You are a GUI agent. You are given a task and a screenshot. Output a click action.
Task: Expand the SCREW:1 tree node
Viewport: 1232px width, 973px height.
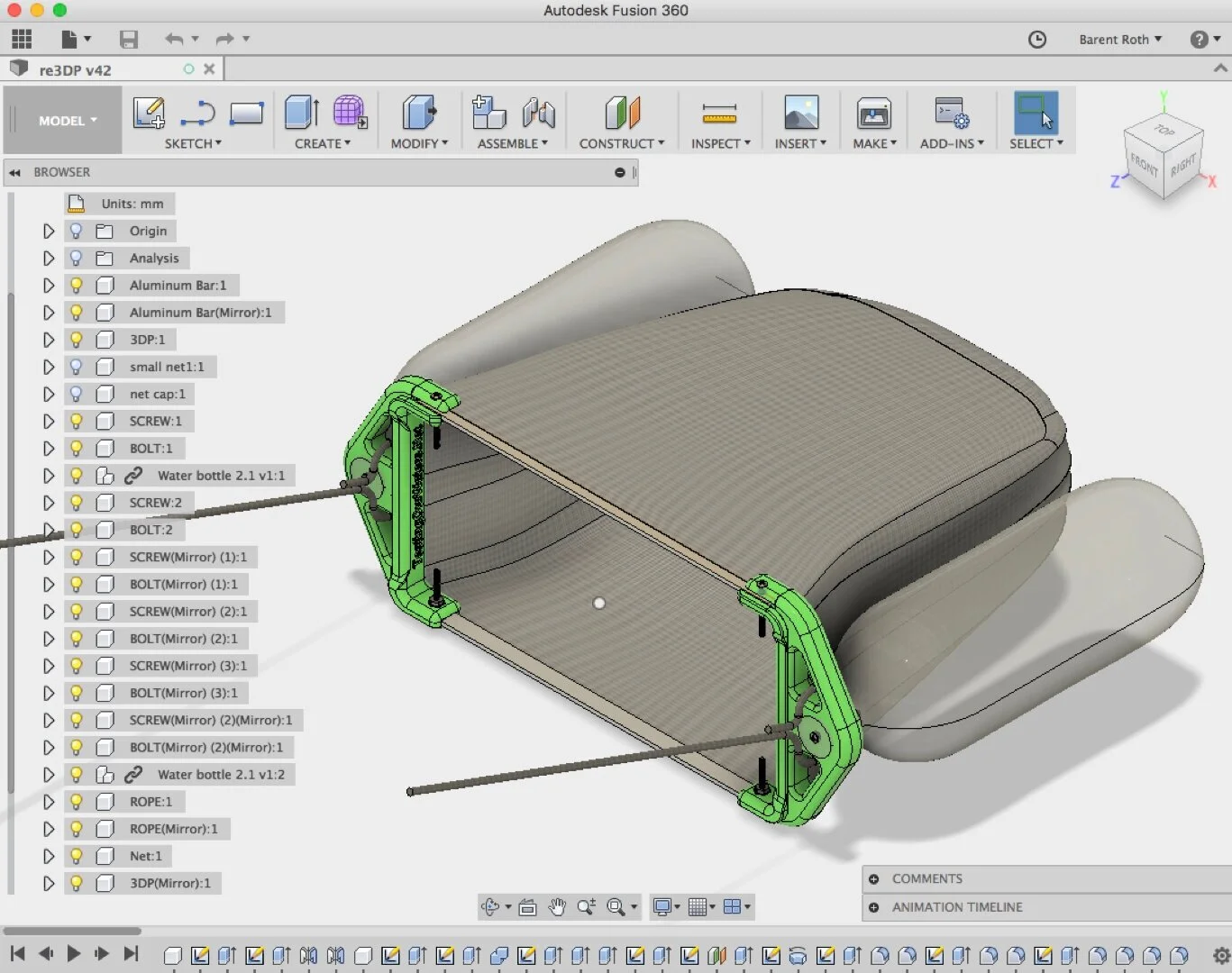click(49, 421)
